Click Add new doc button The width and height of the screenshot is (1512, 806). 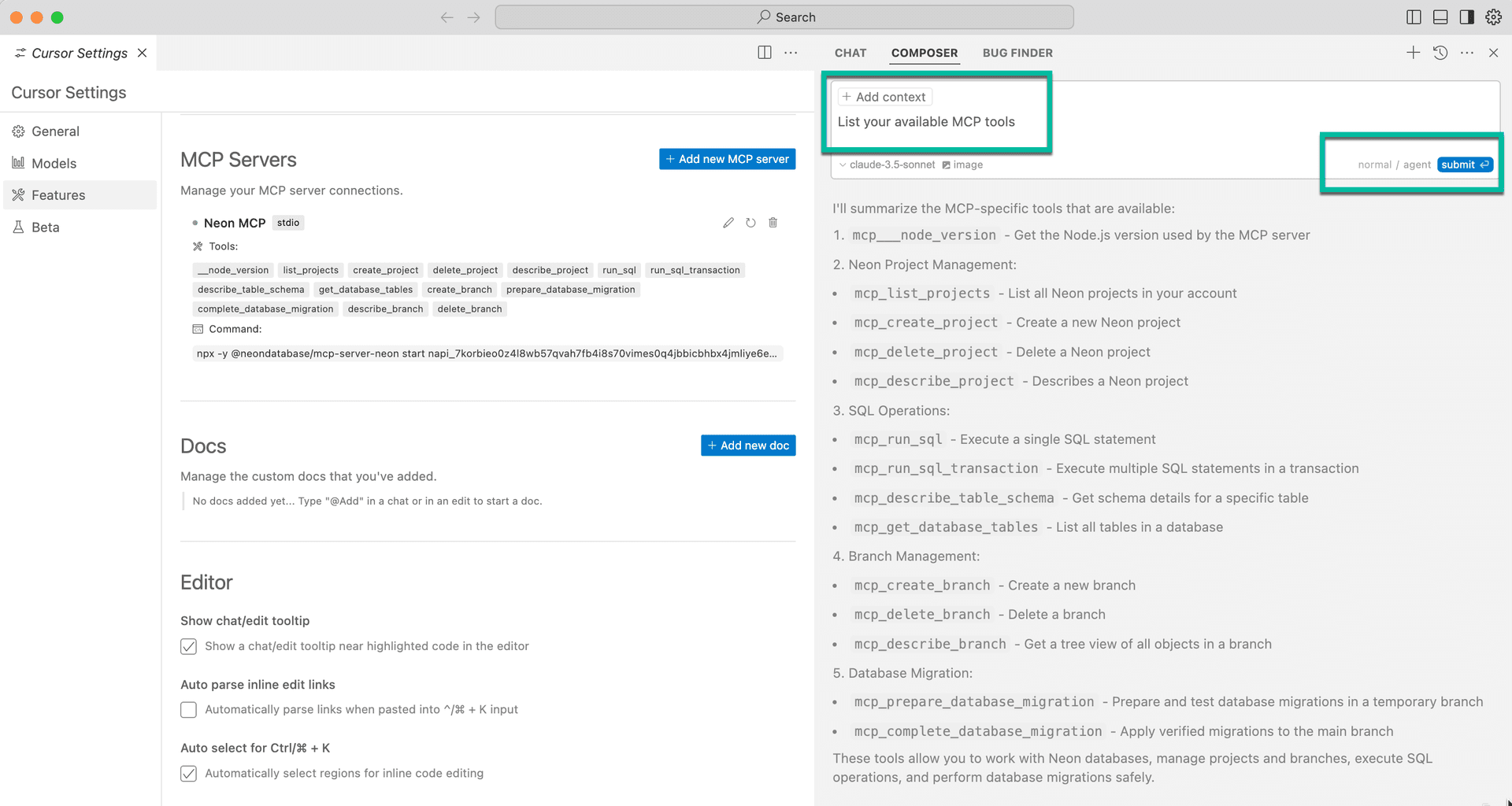pos(747,446)
